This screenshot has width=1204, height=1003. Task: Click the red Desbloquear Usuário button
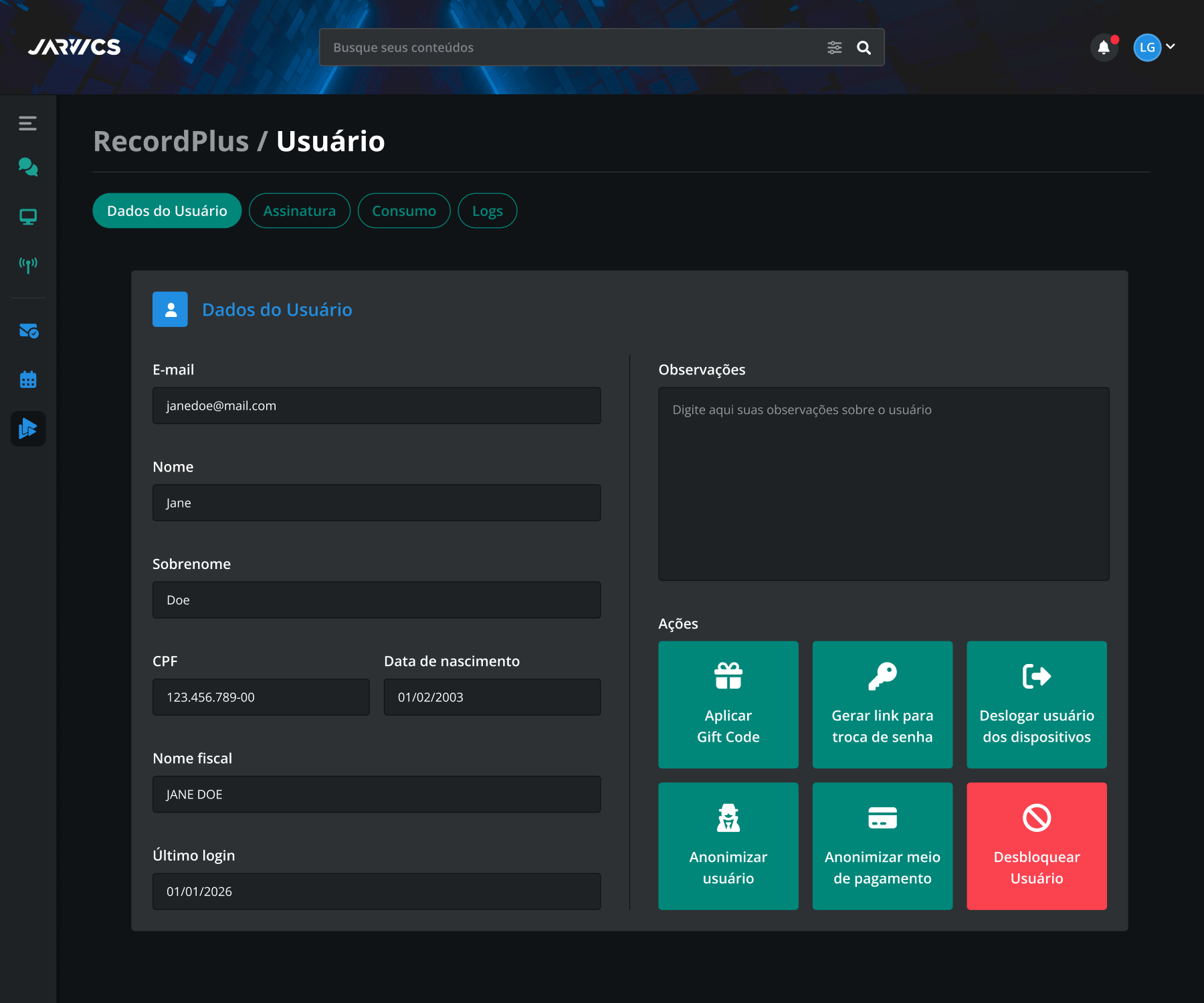click(1037, 846)
